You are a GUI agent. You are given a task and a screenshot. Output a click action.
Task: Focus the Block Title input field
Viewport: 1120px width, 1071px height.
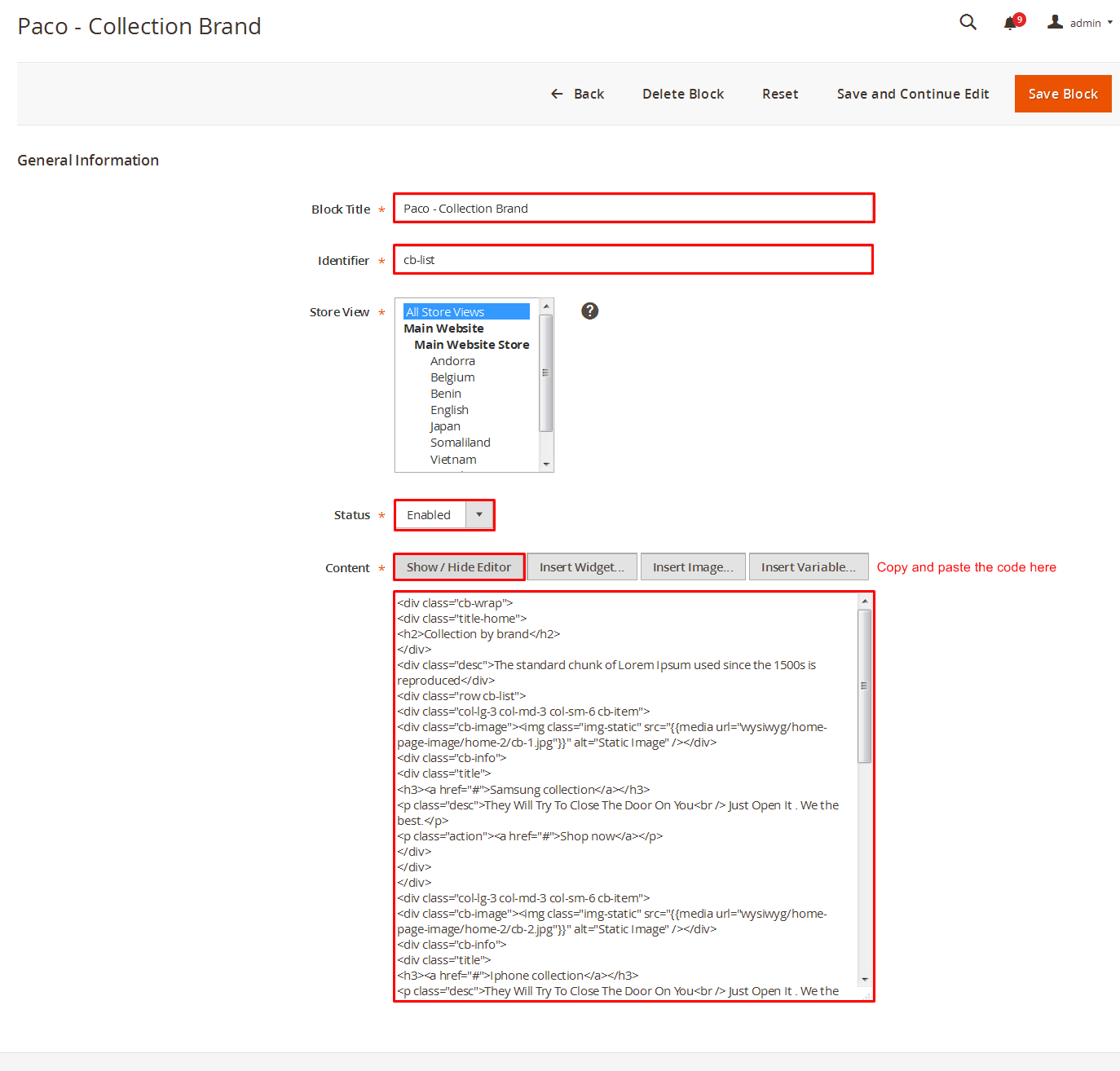[633, 208]
